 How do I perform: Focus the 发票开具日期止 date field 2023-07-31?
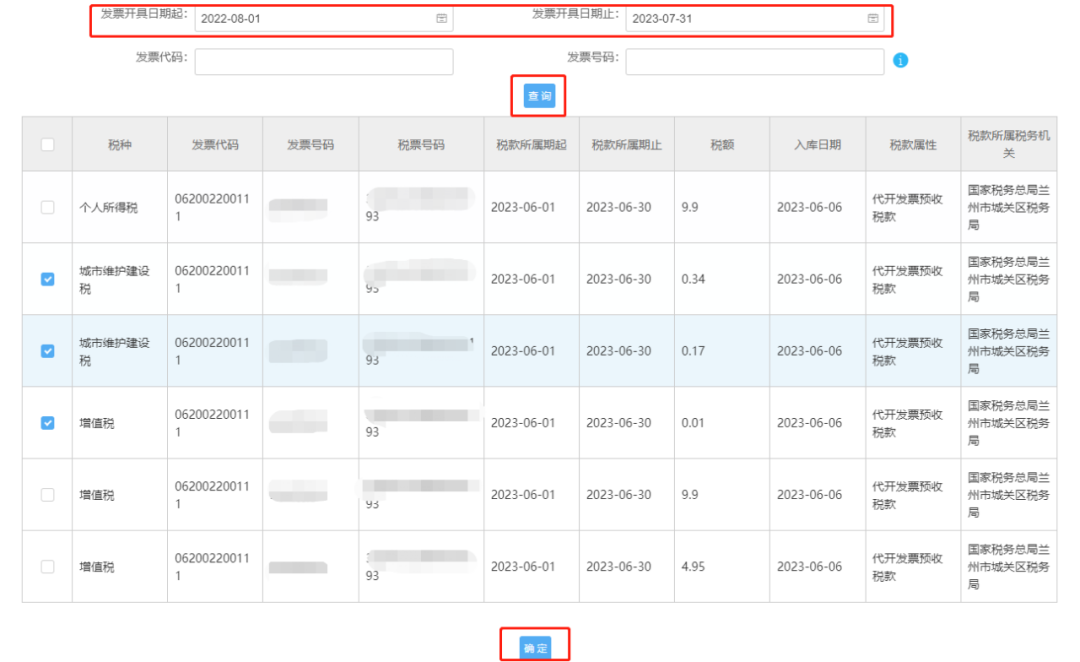[x=755, y=19]
